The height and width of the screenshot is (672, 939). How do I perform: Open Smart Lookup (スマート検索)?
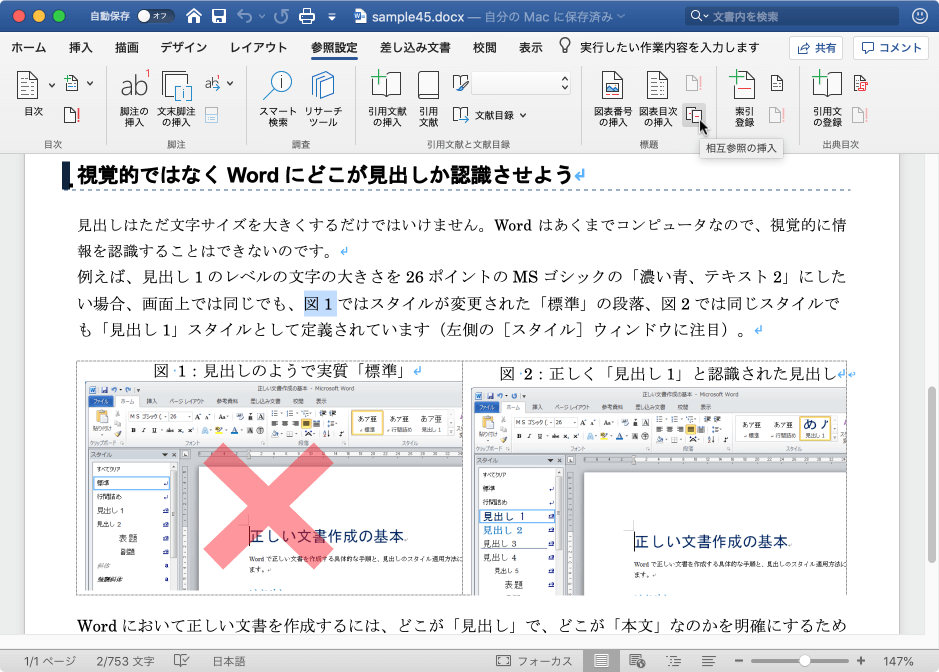(x=278, y=99)
